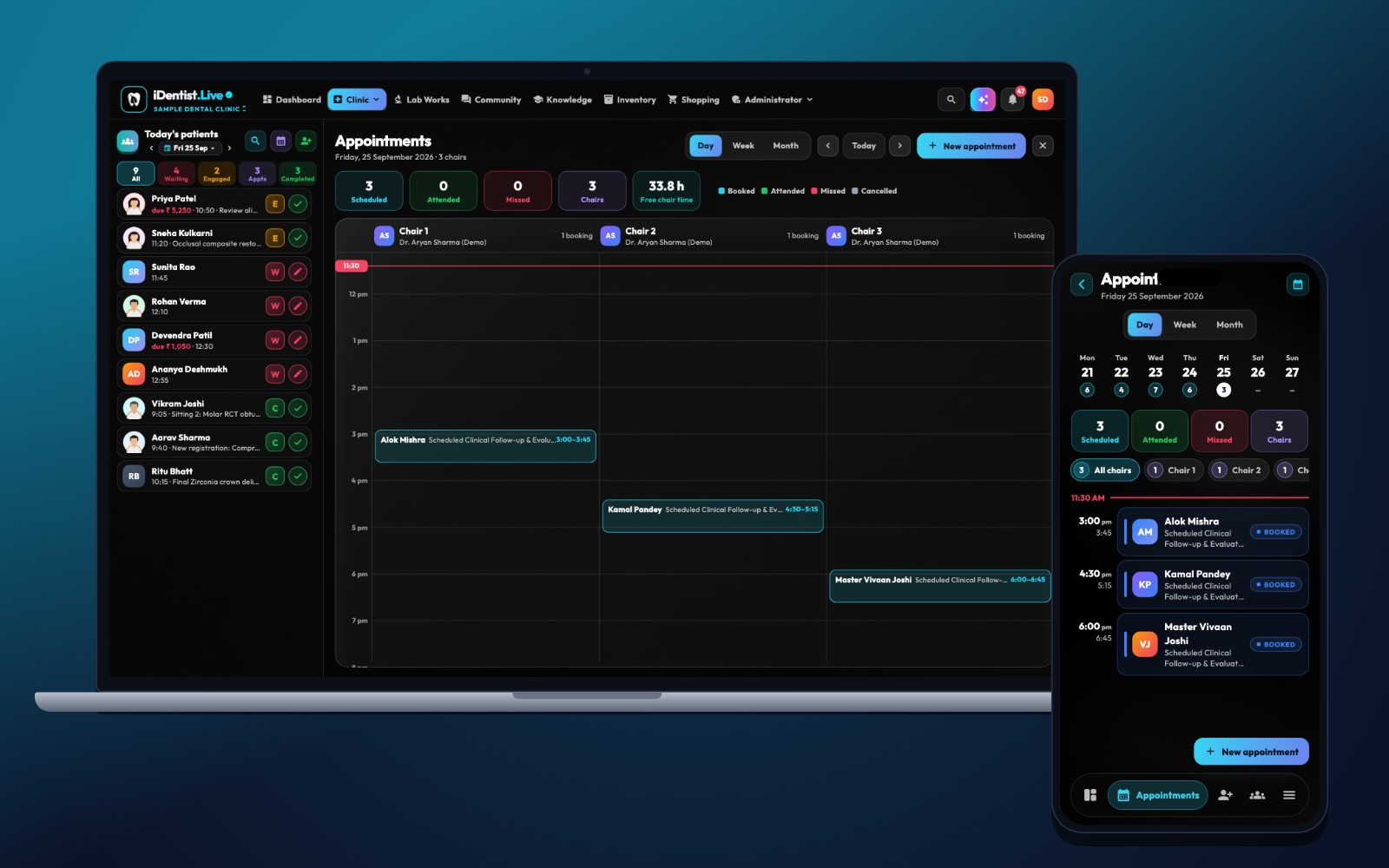Toggle Sneha Kulkarni's E status badge
Screen dimensions: 1389x868
[x=275, y=238]
